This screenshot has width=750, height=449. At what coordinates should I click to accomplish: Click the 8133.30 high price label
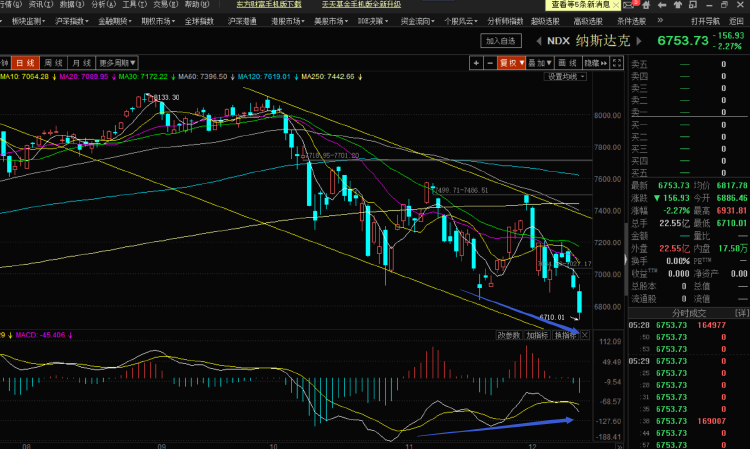click(x=166, y=98)
